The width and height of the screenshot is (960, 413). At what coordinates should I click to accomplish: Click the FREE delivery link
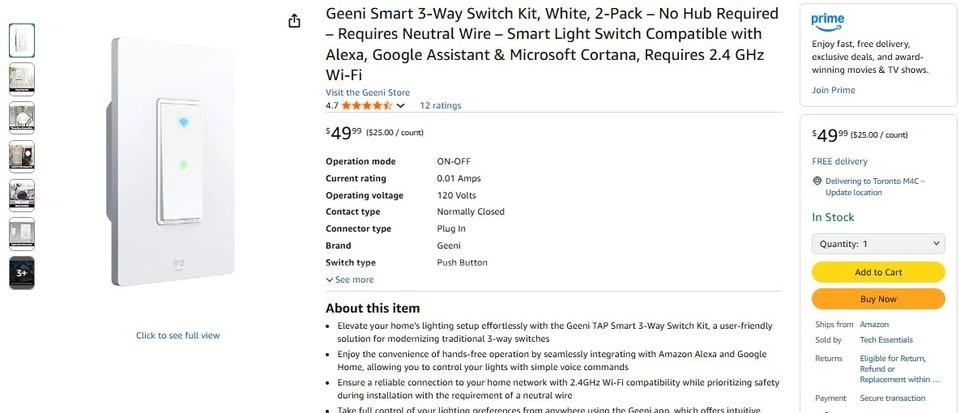[840, 161]
